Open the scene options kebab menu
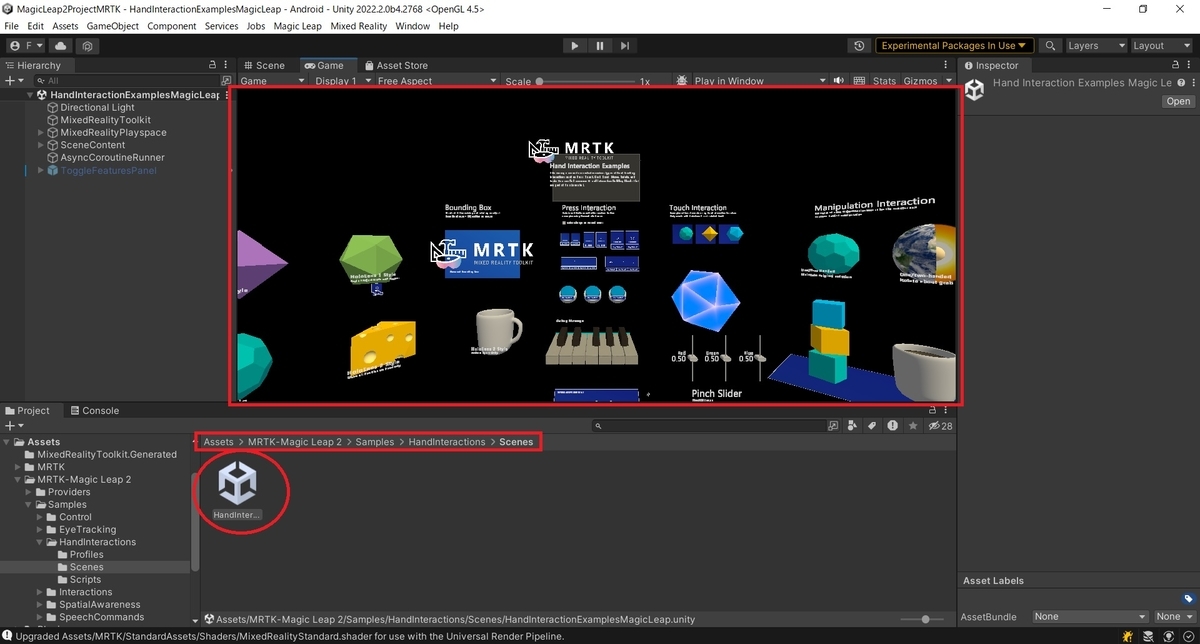Viewport: 1200px width, 644px height. pos(226,95)
